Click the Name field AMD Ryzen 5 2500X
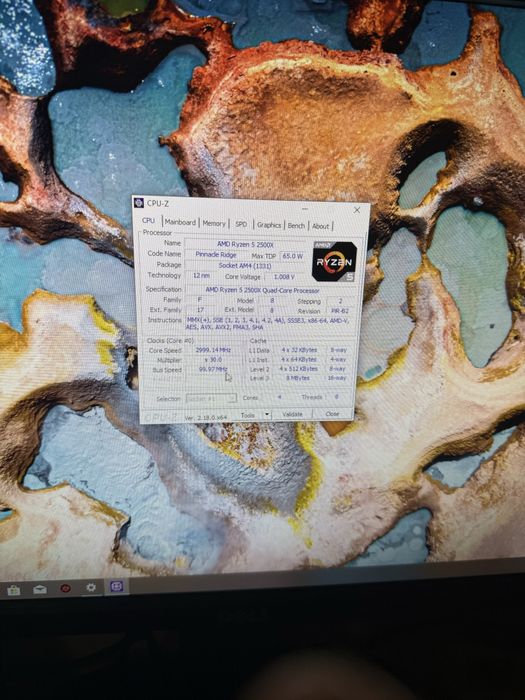 [245, 244]
